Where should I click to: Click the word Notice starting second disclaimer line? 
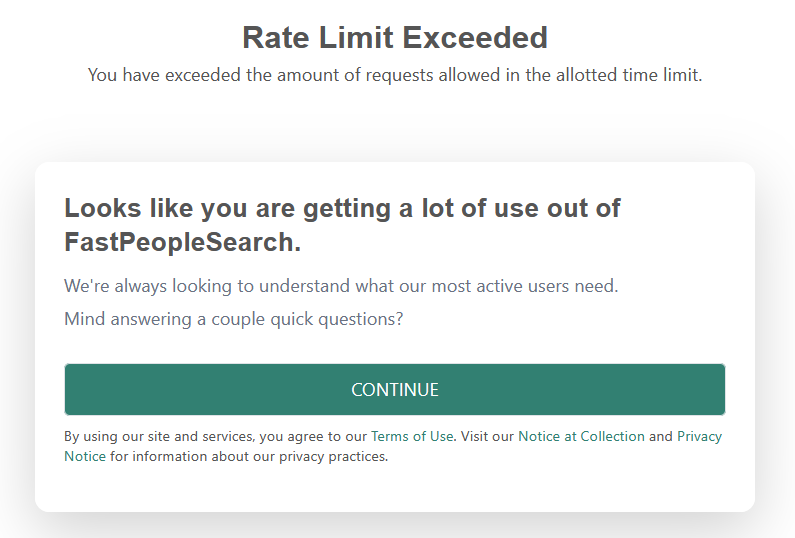pos(85,457)
